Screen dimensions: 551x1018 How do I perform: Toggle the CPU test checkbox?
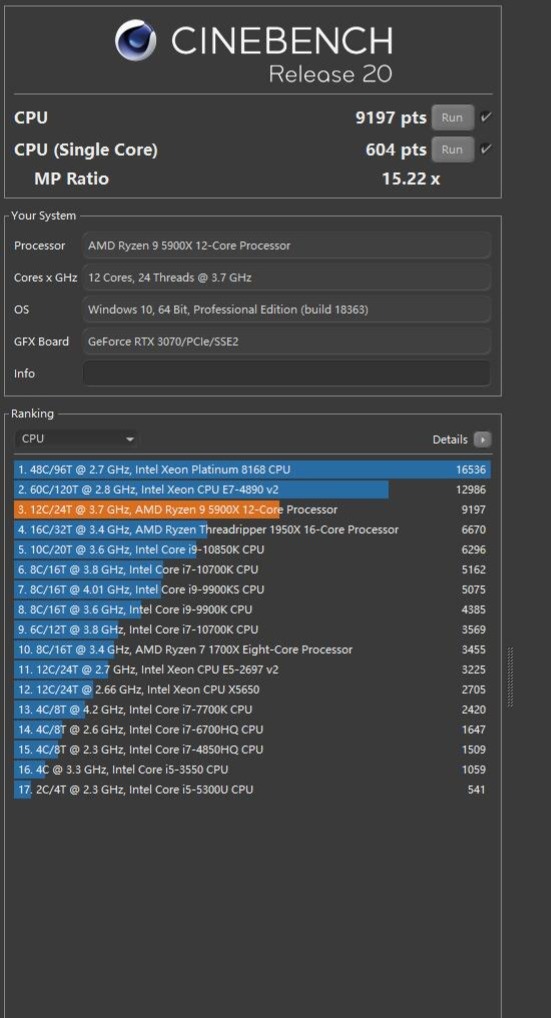point(486,118)
